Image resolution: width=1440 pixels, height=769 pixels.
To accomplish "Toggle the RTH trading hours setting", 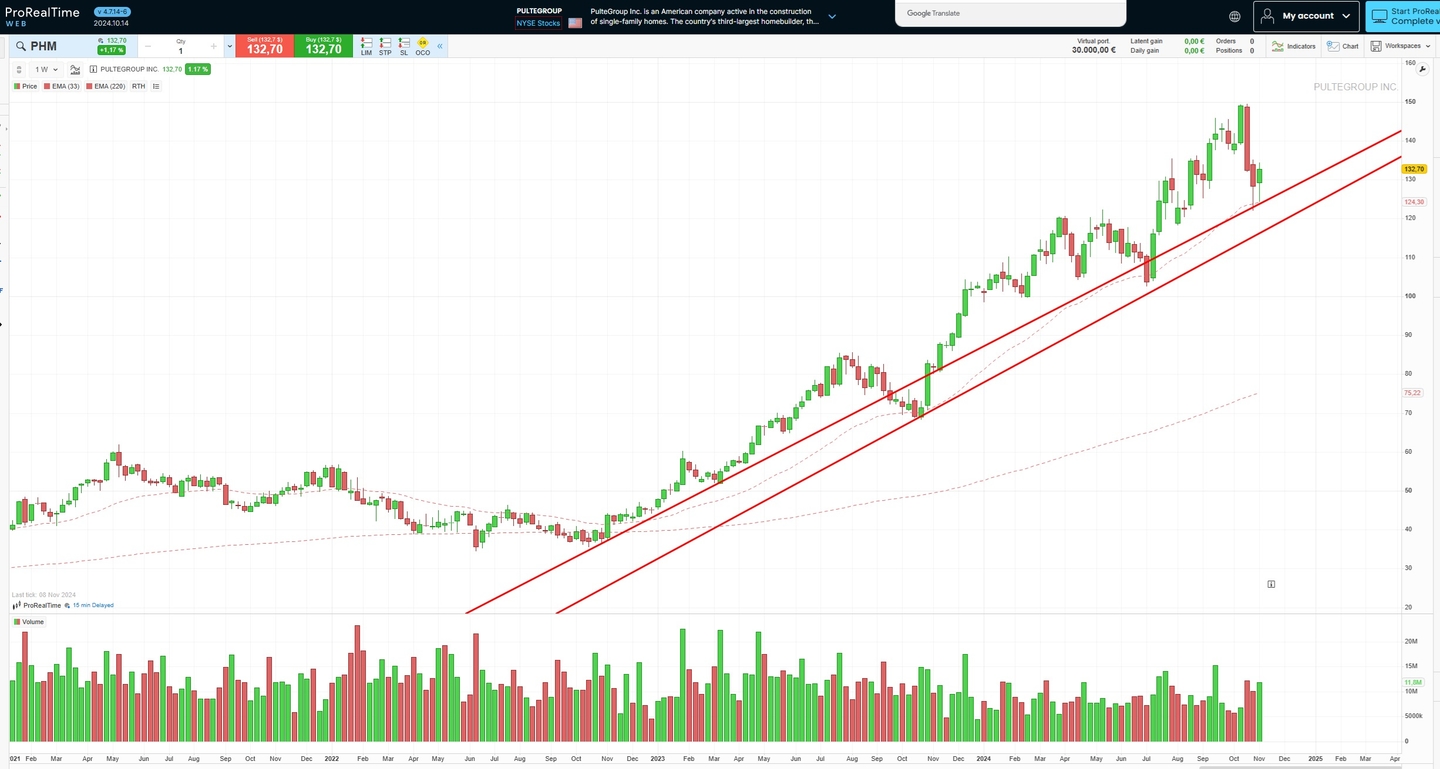I will coord(138,86).
